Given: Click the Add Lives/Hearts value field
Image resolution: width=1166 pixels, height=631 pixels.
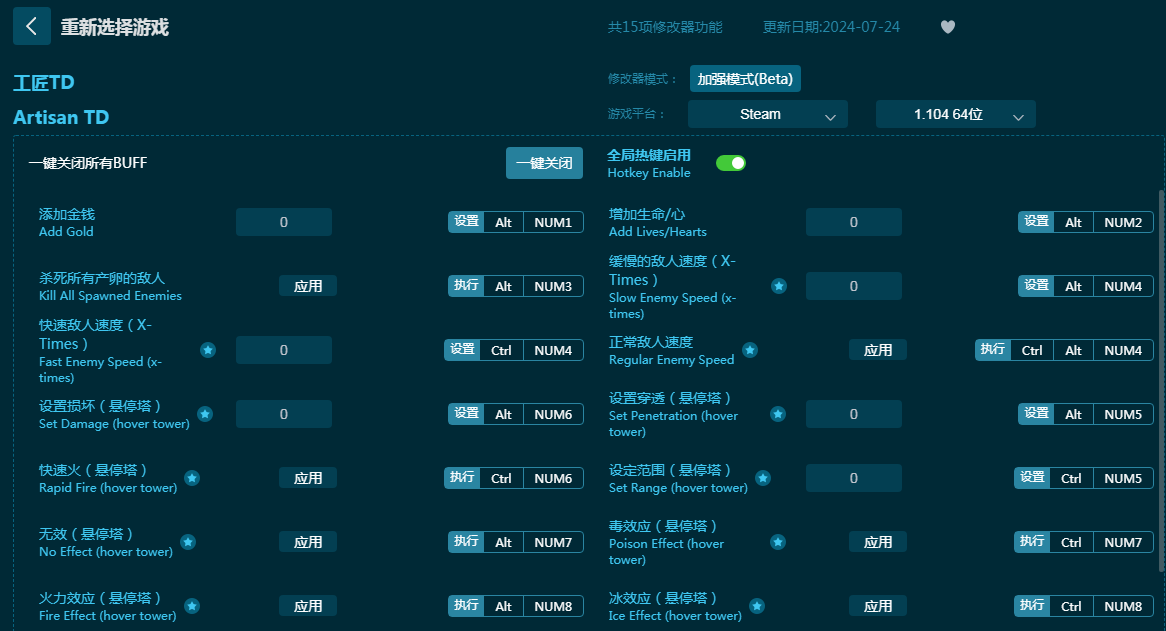Looking at the screenshot, I should (854, 222).
